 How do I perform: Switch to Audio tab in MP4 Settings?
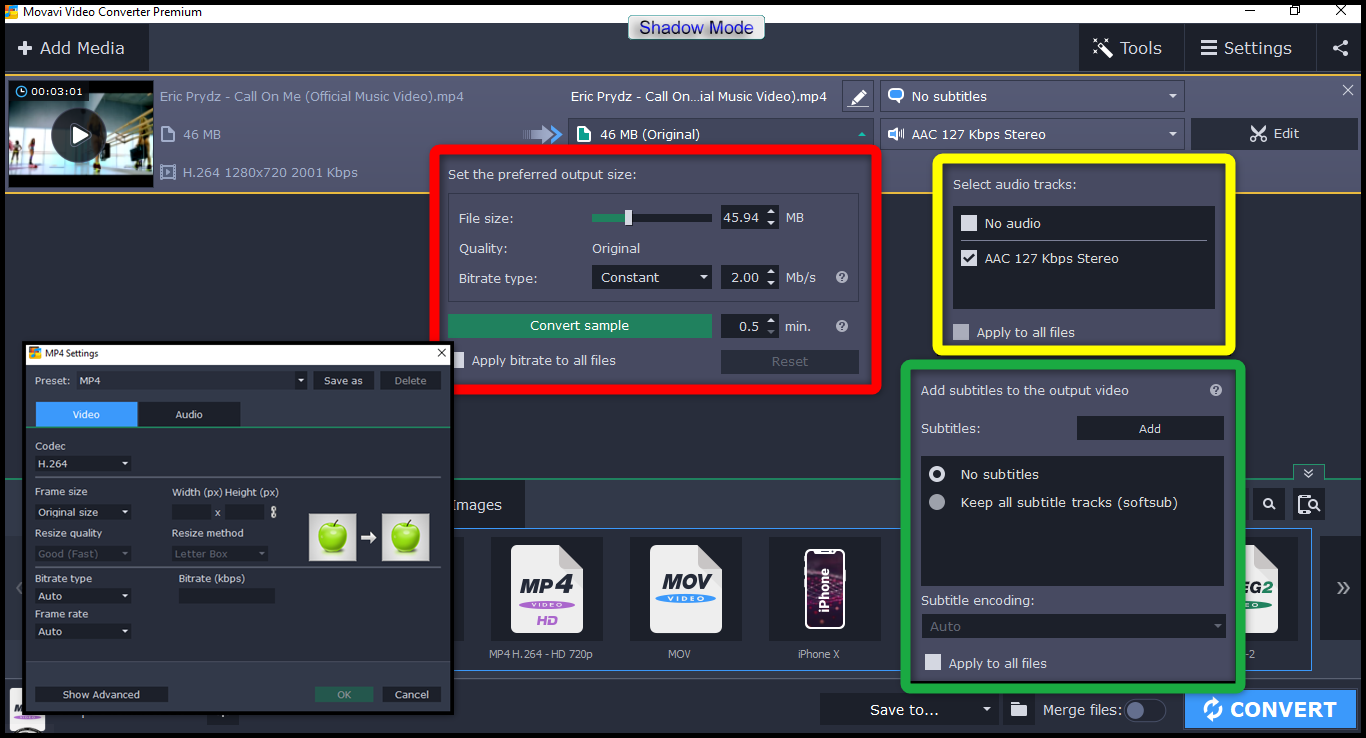tap(189, 414)
